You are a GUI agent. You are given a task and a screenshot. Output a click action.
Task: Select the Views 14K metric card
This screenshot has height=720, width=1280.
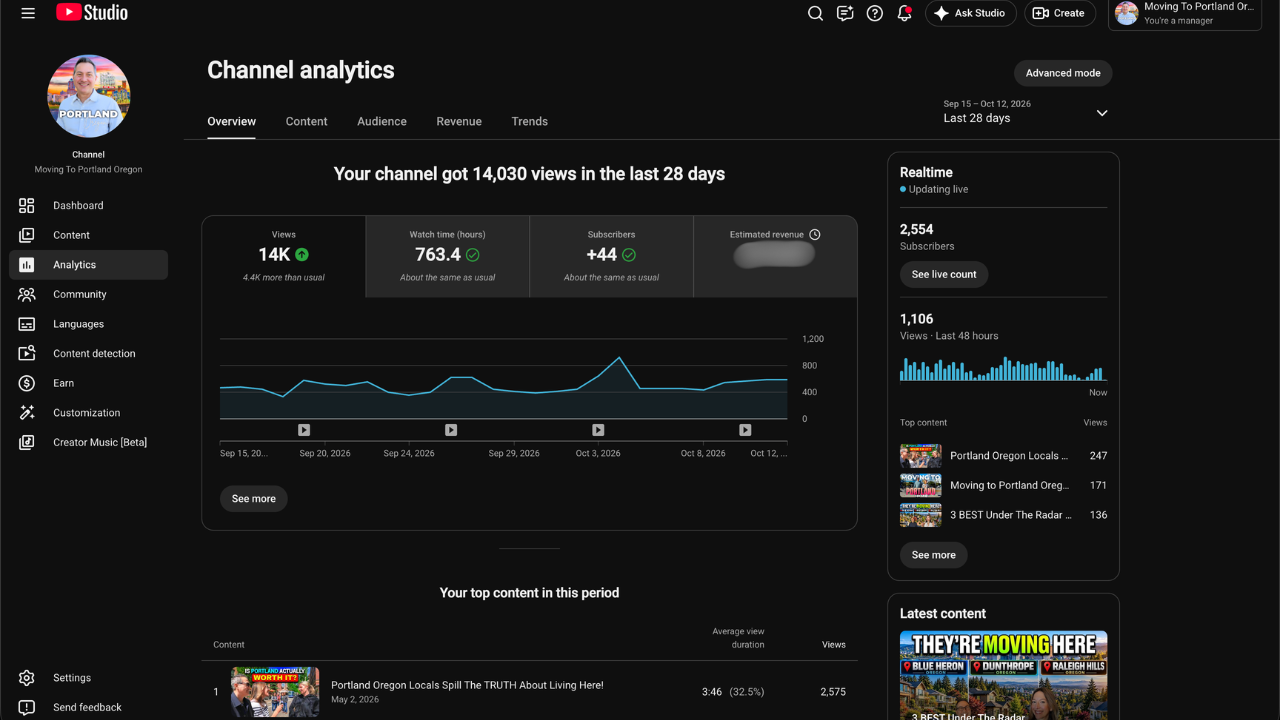pyautogui.click(x=284, y=257)
